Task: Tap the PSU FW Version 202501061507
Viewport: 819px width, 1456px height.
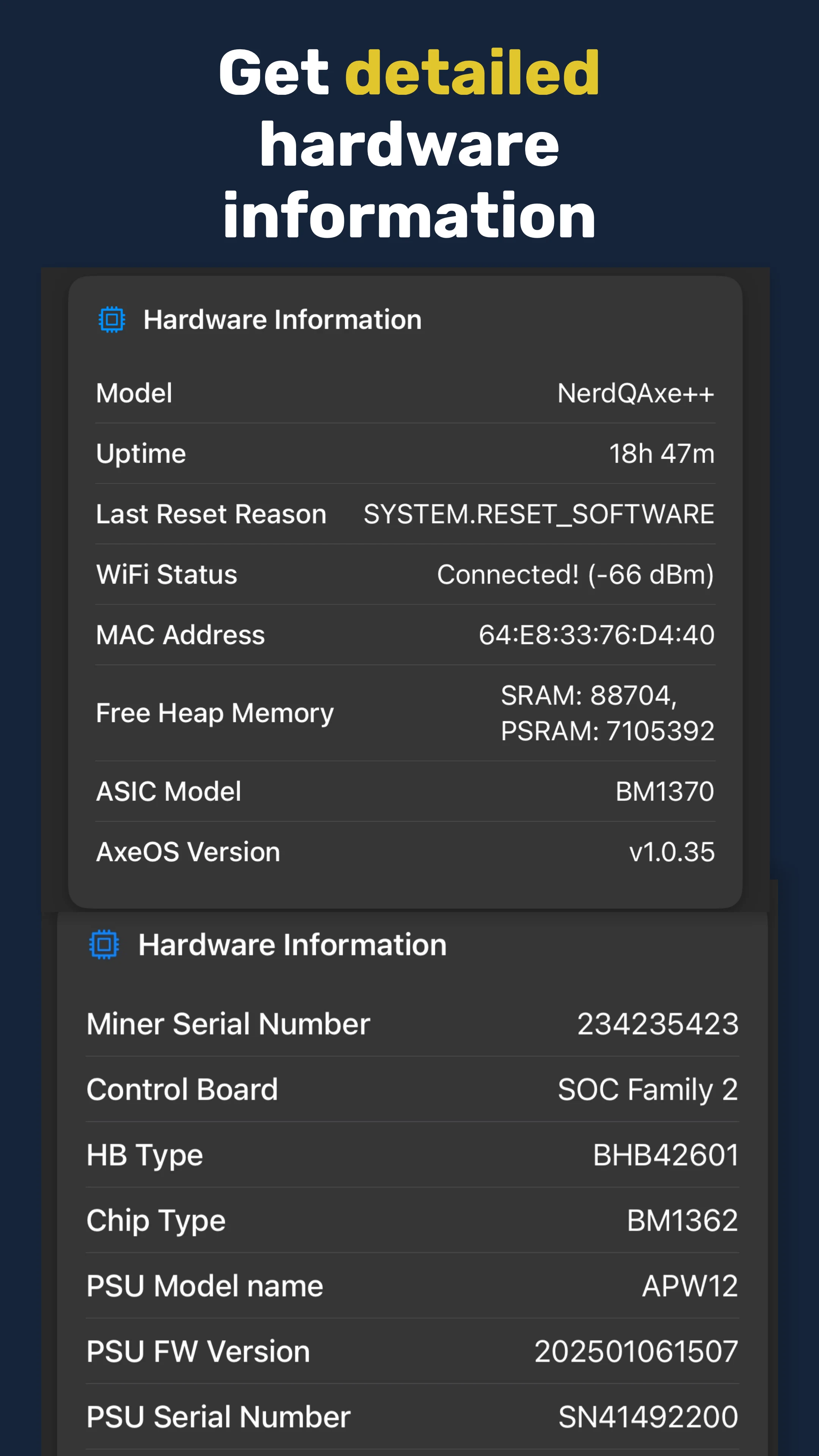Action: click(637, 1352)
